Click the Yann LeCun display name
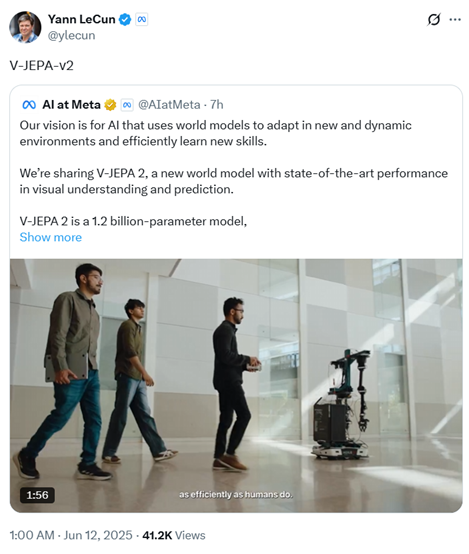The height and width of the screenshot is (554, 469). point(81,19)
